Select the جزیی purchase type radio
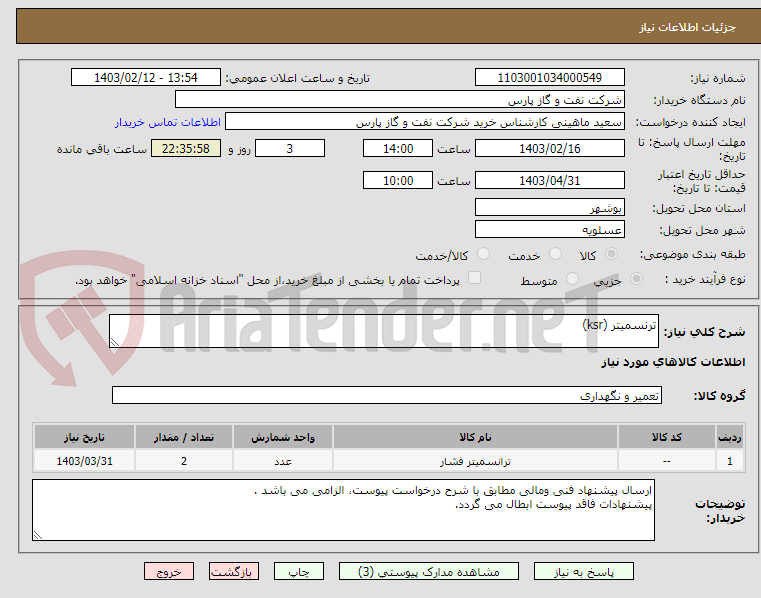 636,279
